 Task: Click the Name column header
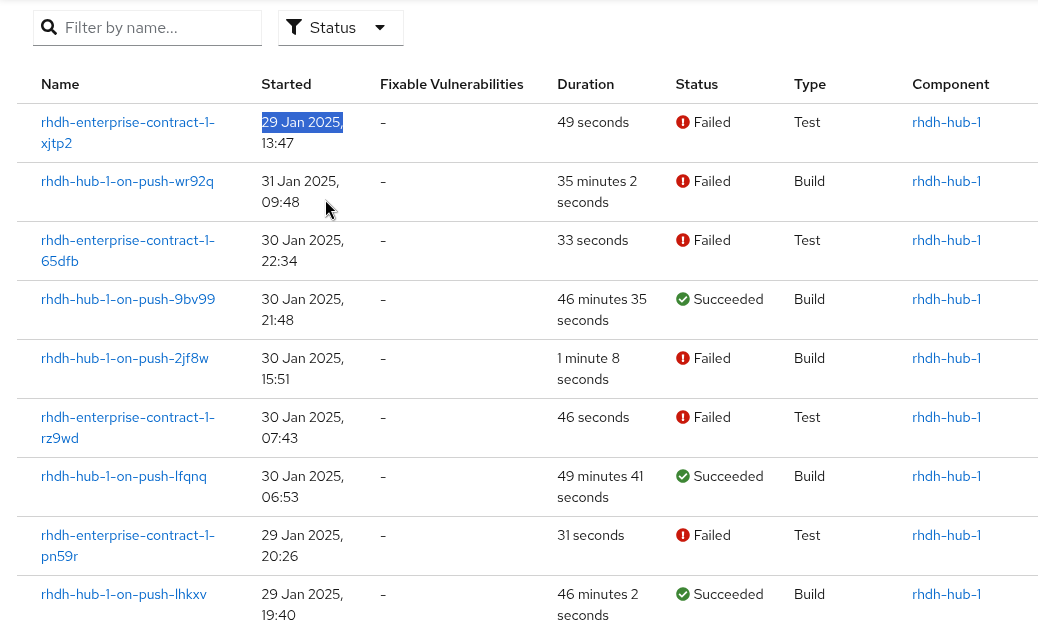click(x=60, y=85)
